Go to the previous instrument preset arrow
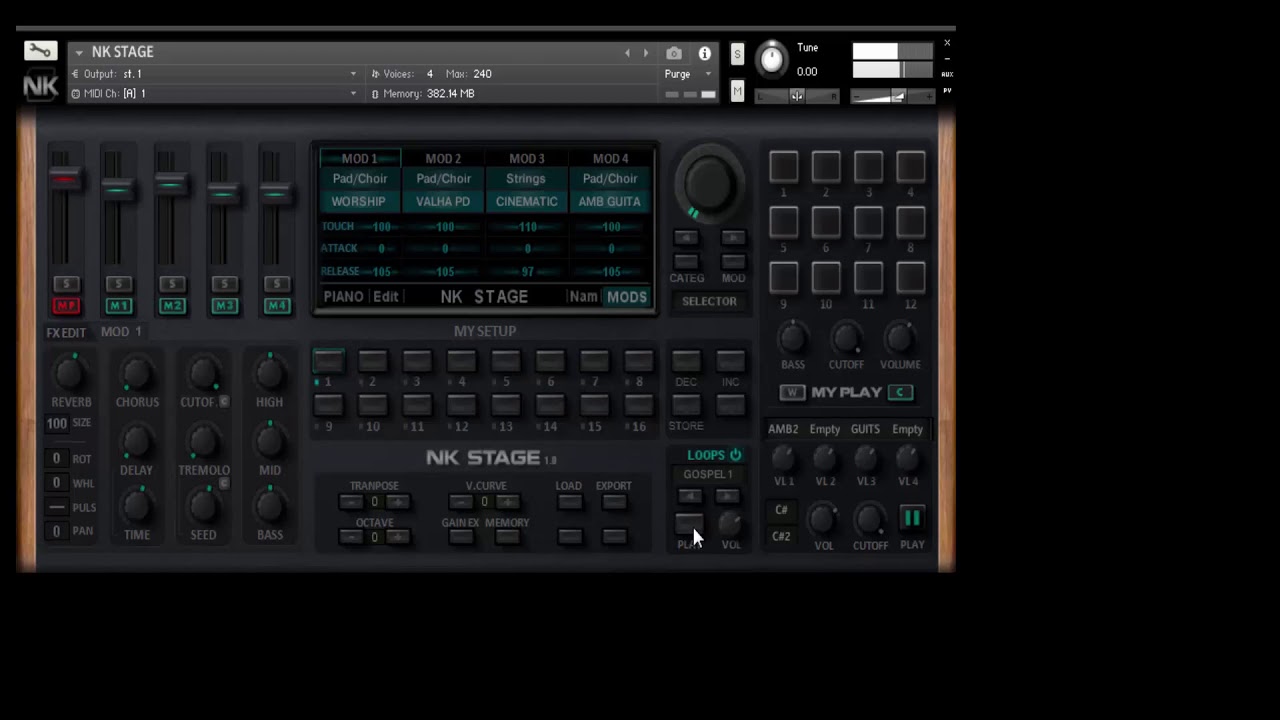This screenshot has height=720, width=1280. click(627, 53)
